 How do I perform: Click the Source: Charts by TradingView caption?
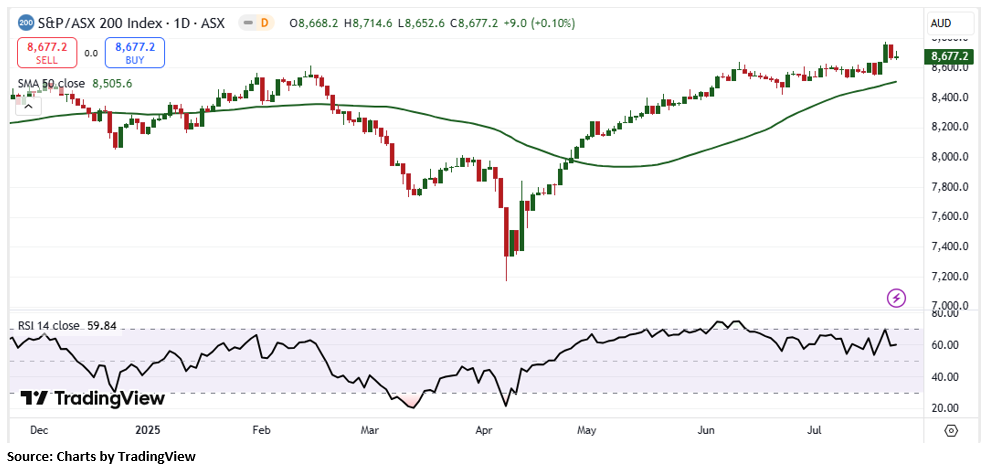(x=102, y=457)
